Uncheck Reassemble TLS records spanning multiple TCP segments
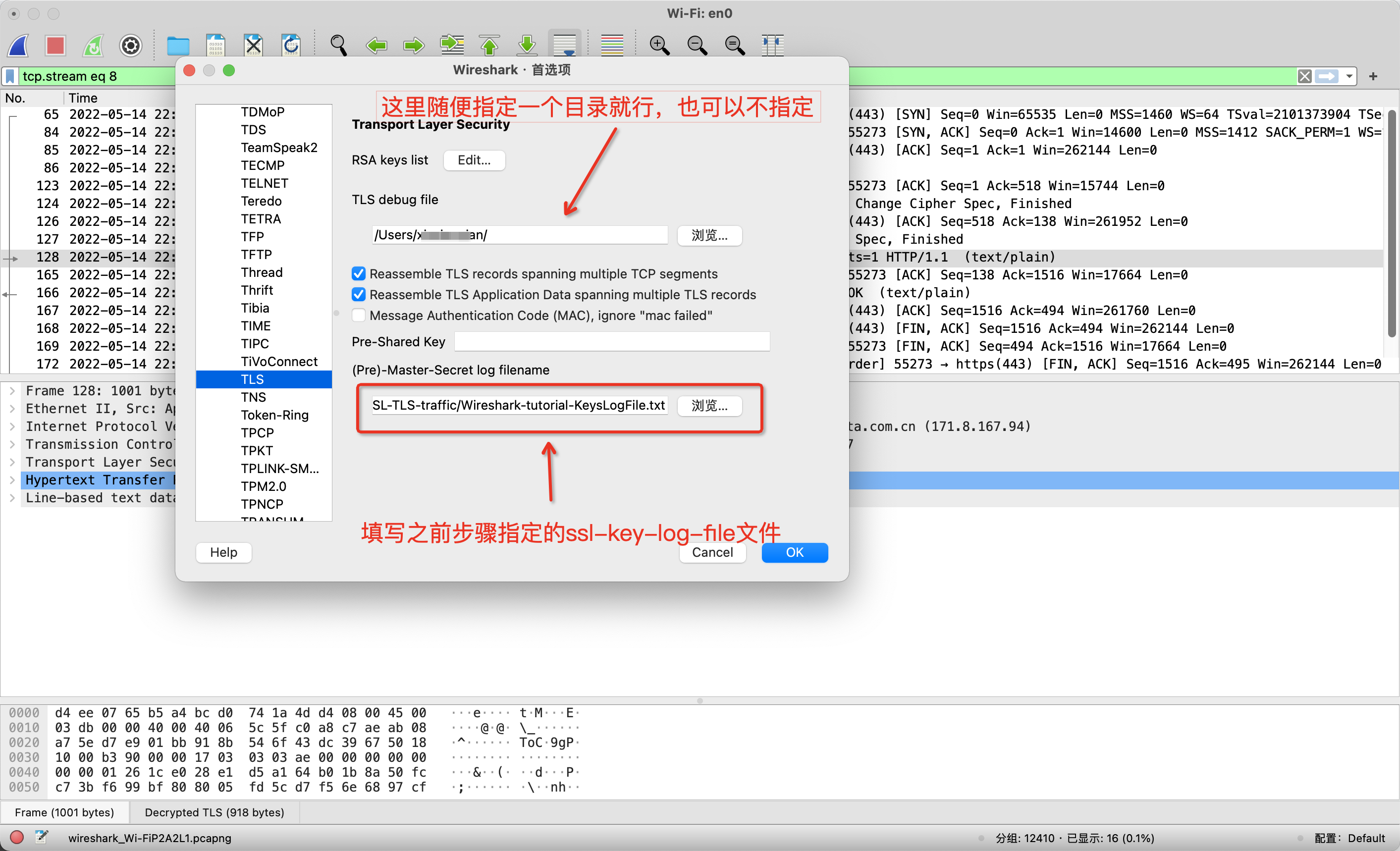The width and height of the screenshot is (1400, 851). tap(358, 273)
